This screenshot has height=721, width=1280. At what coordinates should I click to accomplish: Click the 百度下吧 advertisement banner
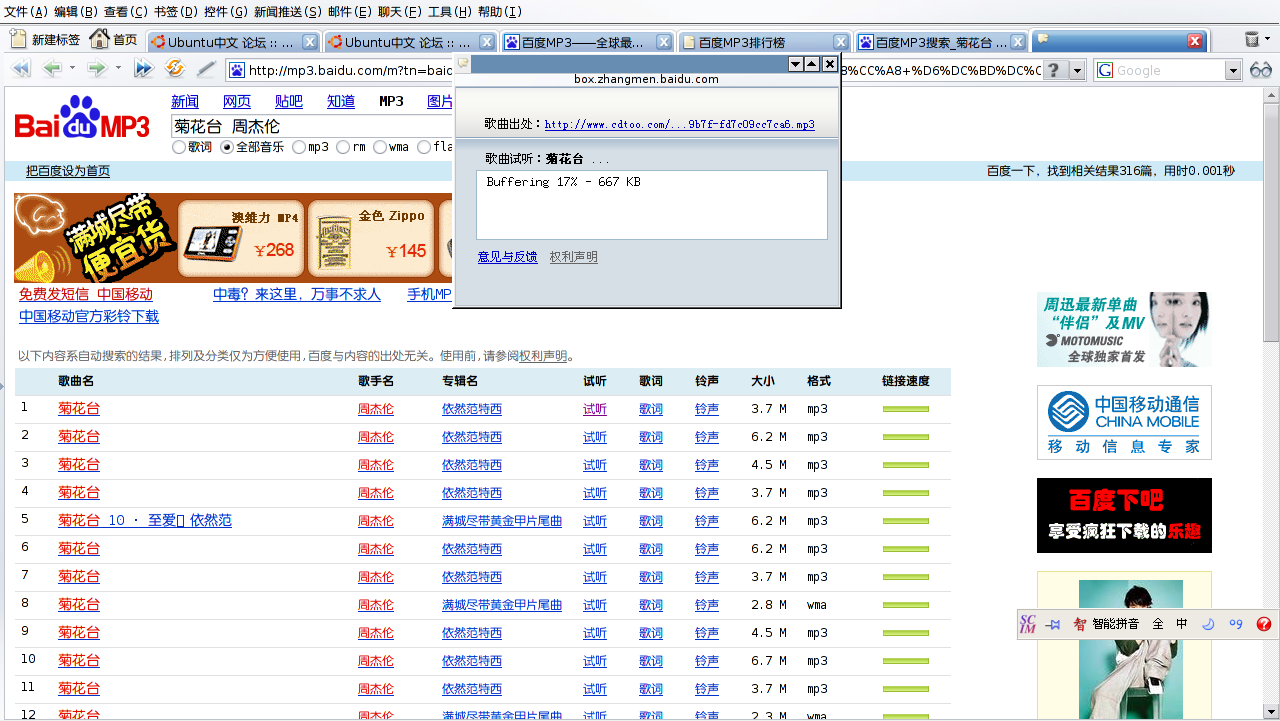pos(1124,515)
